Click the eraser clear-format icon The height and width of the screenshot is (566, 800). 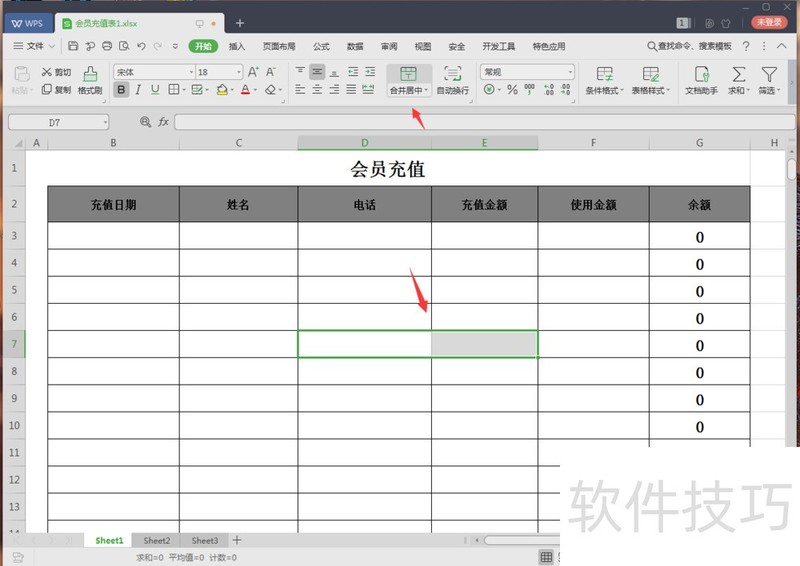tap(270, 90)
